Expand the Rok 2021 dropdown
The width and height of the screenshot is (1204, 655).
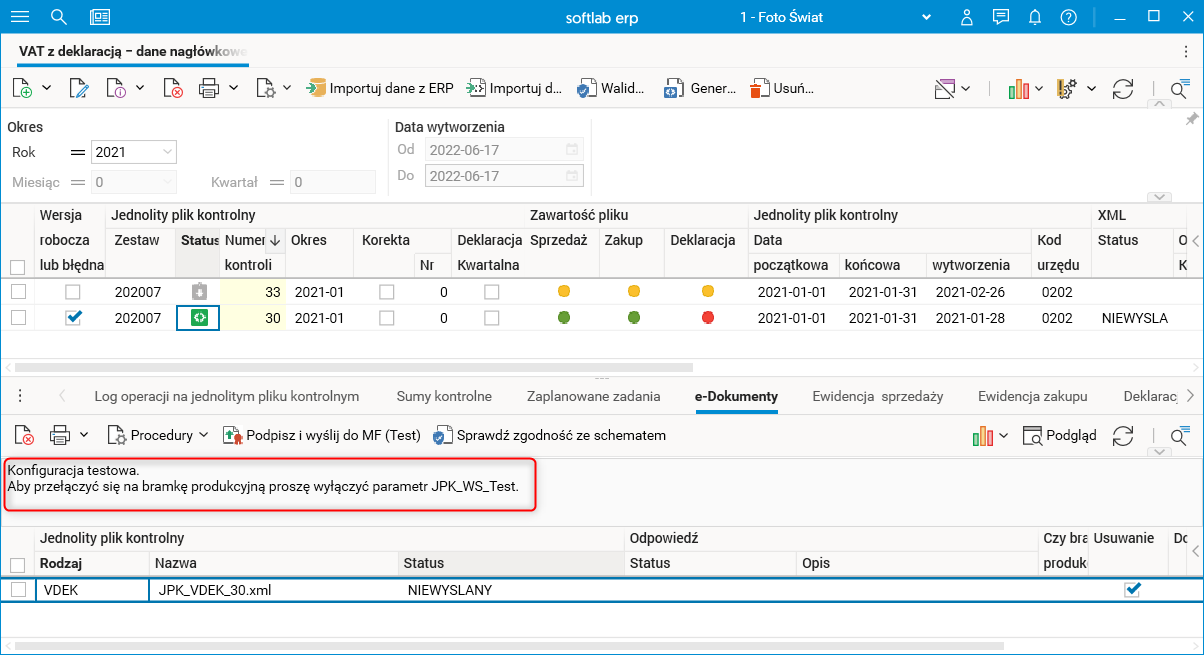pos(167,152)
